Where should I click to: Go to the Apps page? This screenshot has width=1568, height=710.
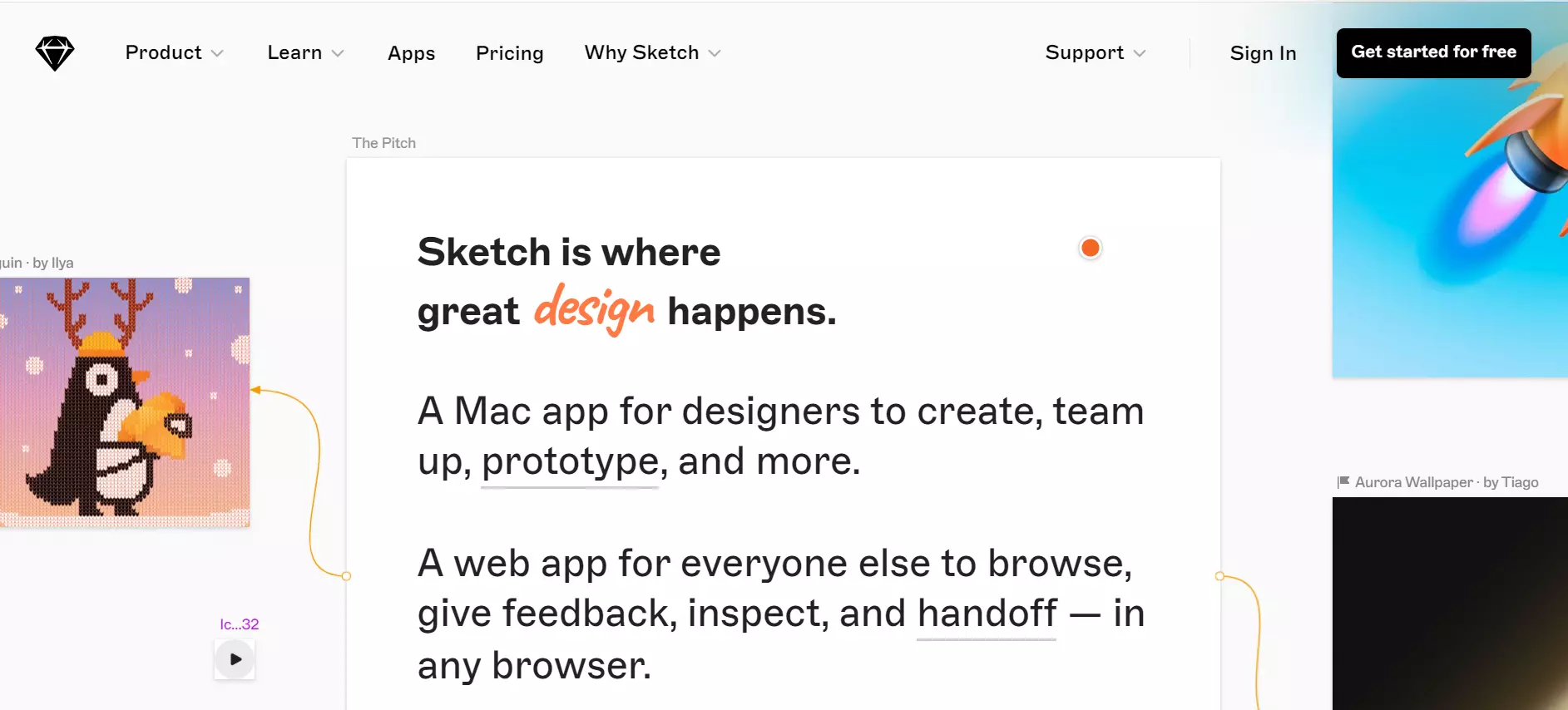click(x=411, y=53)
